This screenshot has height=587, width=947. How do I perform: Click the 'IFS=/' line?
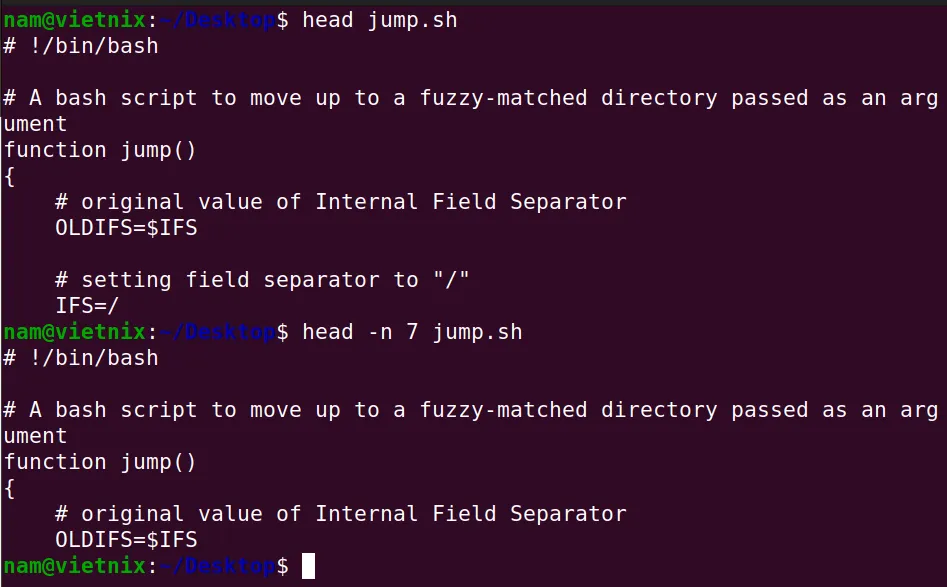tap(87, 306)
